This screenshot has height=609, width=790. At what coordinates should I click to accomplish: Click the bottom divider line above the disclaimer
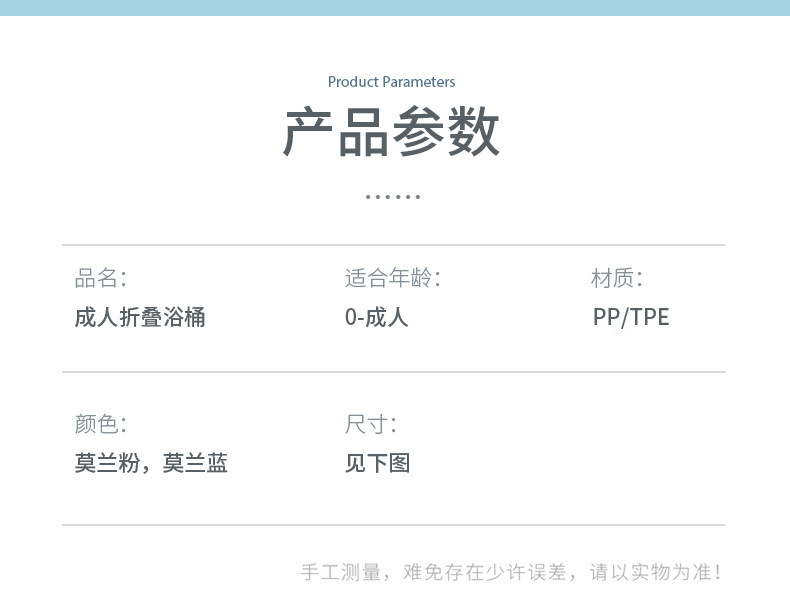393,525
